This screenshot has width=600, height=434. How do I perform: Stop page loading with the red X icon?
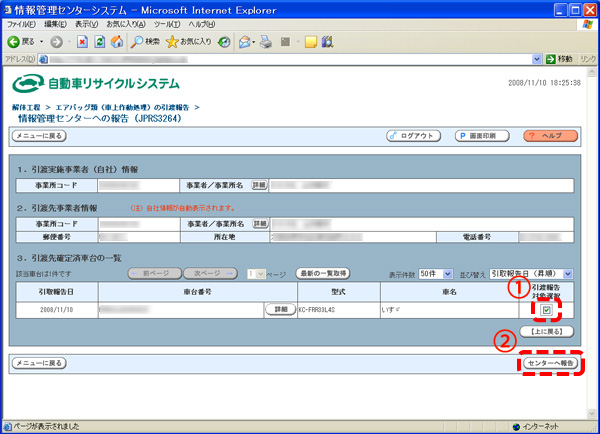coord(82,42)
